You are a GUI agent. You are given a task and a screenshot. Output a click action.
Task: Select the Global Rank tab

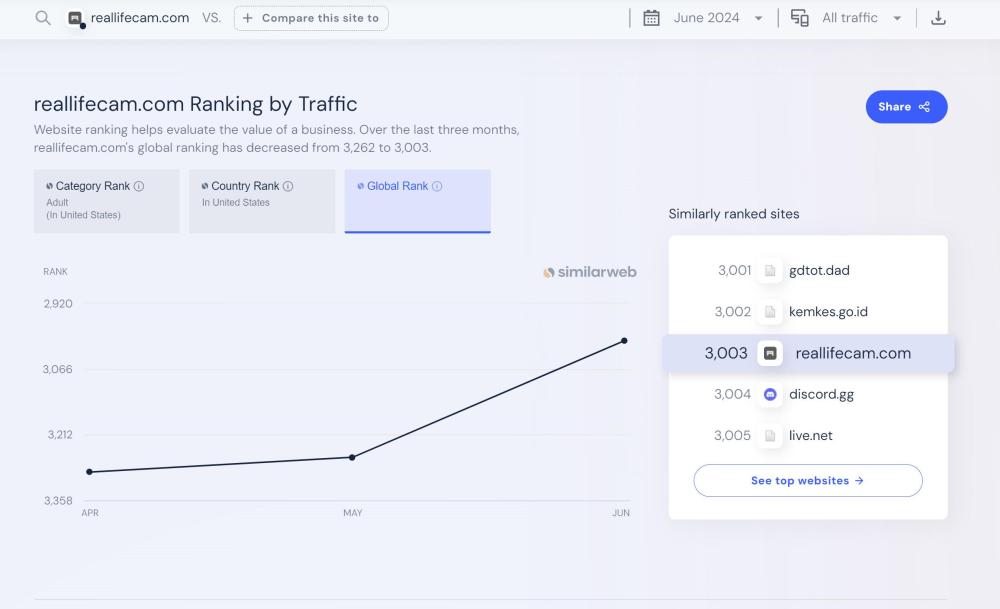click(417, 201)
